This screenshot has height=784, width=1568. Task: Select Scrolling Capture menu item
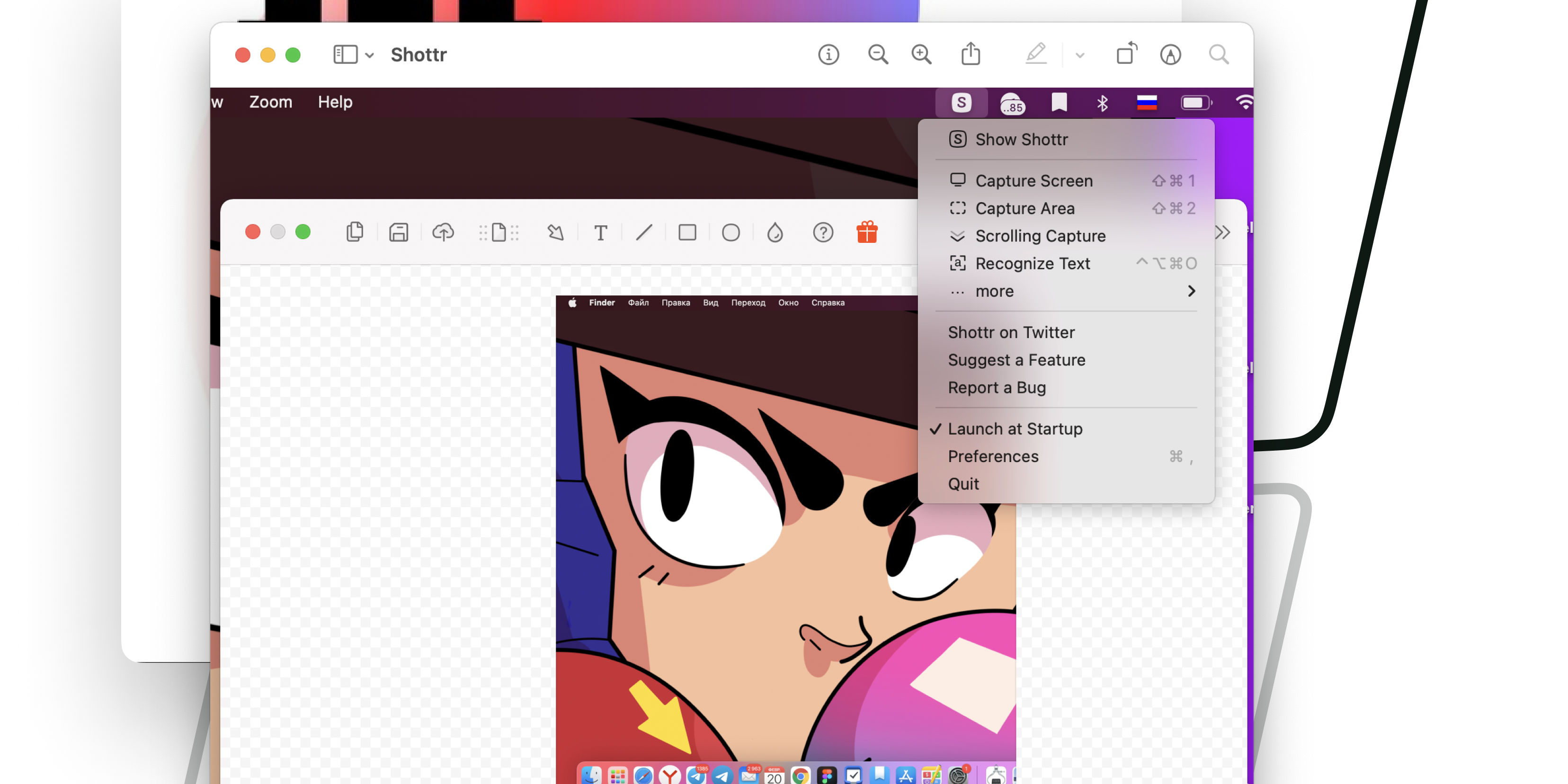1040,236
